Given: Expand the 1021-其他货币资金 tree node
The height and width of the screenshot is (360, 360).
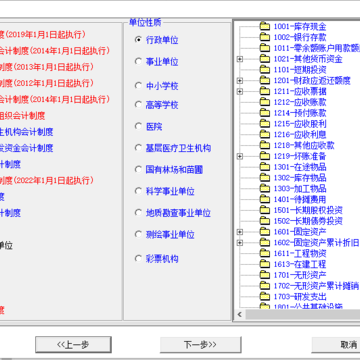Looking at the screenshot, I should coord(240,59).
